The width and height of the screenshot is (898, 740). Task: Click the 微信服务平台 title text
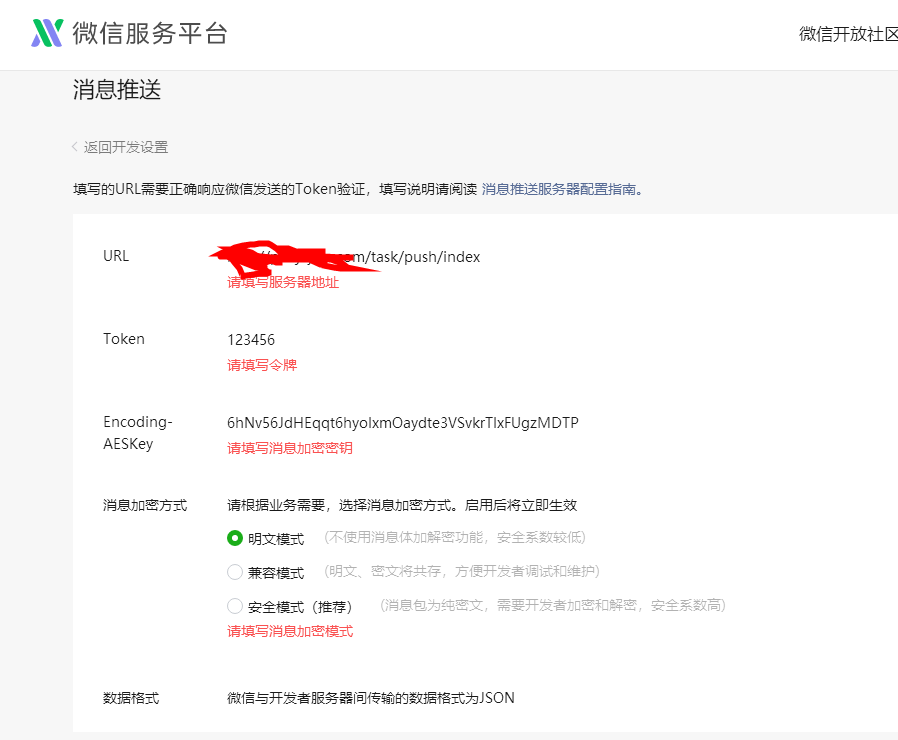[x=150, y=33]
